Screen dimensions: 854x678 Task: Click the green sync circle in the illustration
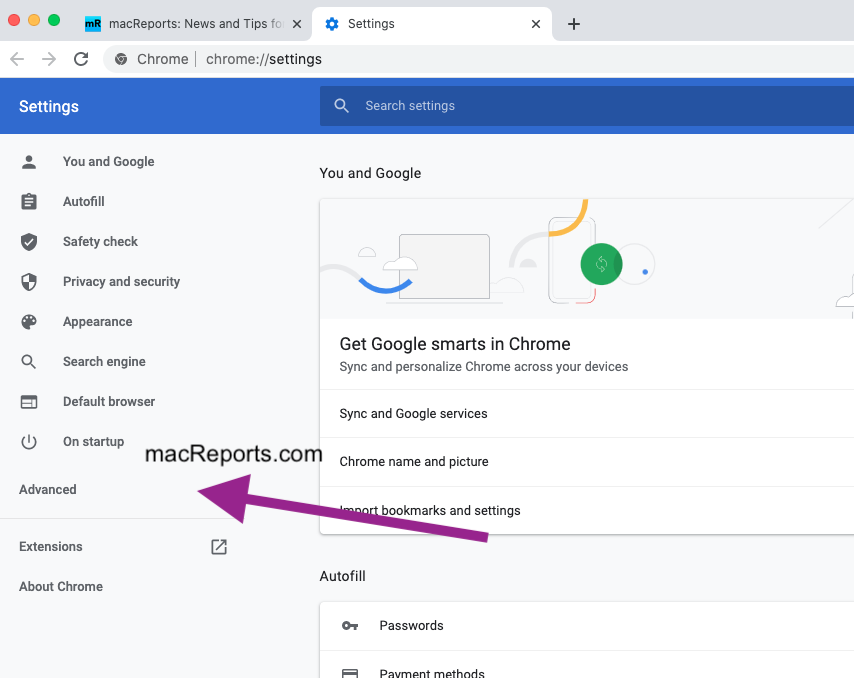(601, 264)
